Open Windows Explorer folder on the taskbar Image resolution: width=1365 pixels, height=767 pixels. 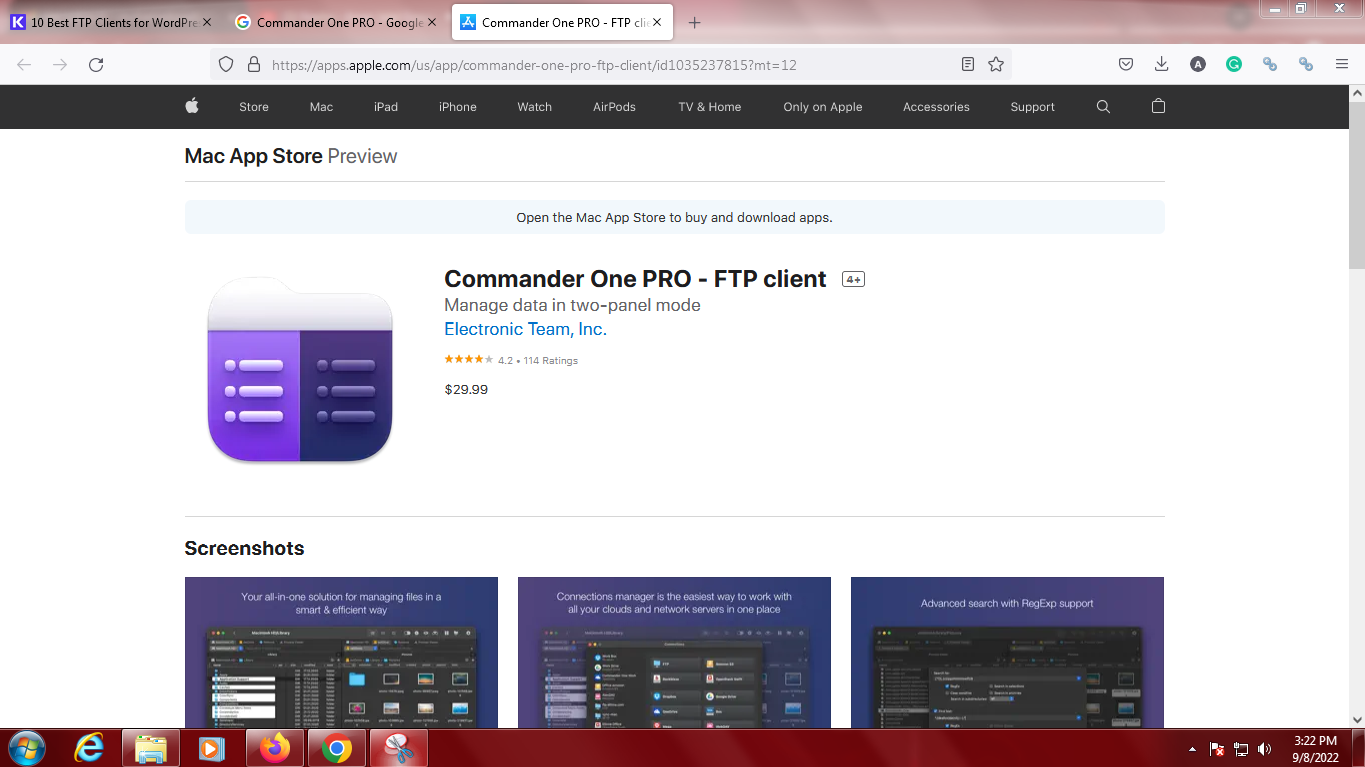coord(151,748)
